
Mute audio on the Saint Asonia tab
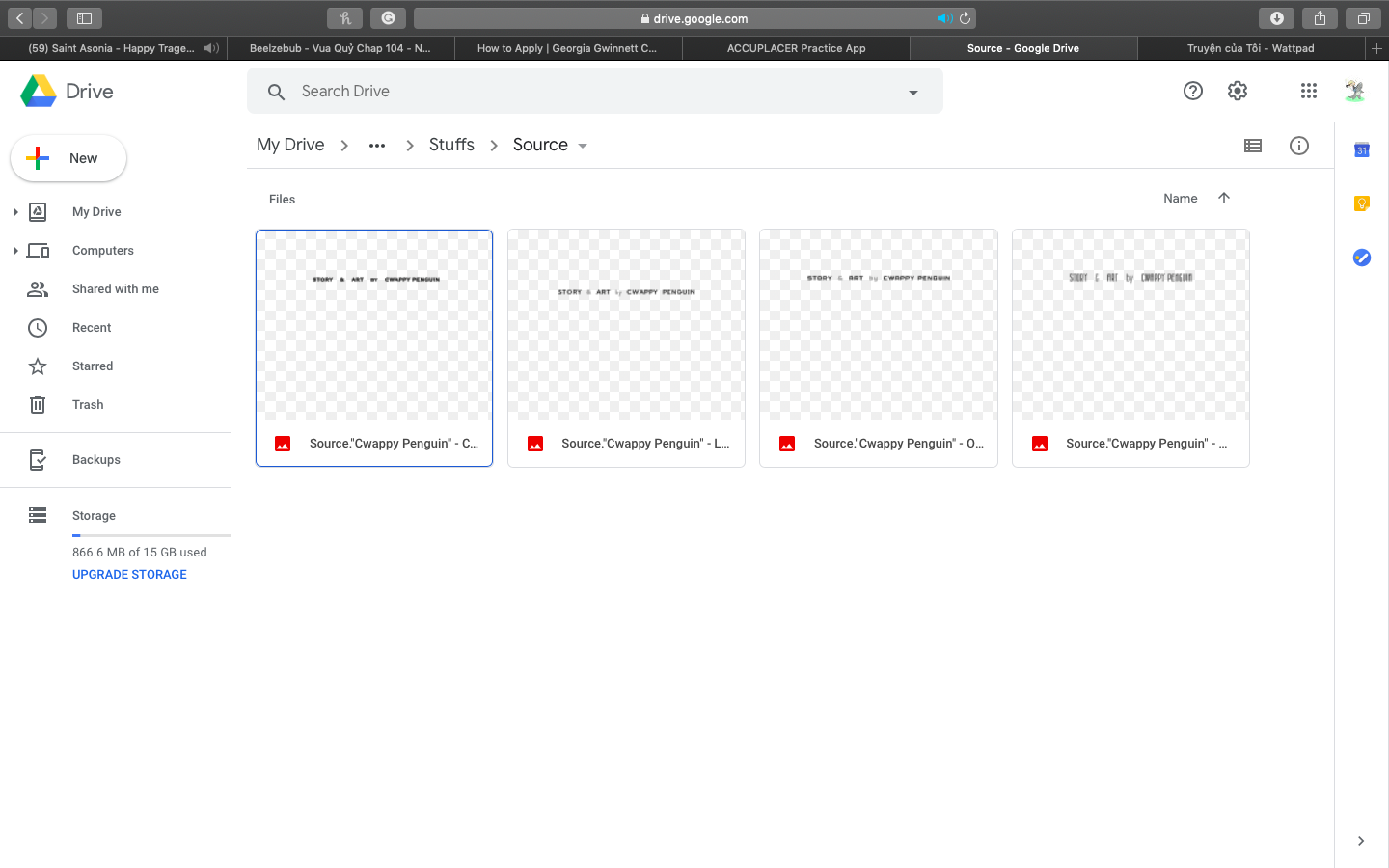[x=210, y=48]
